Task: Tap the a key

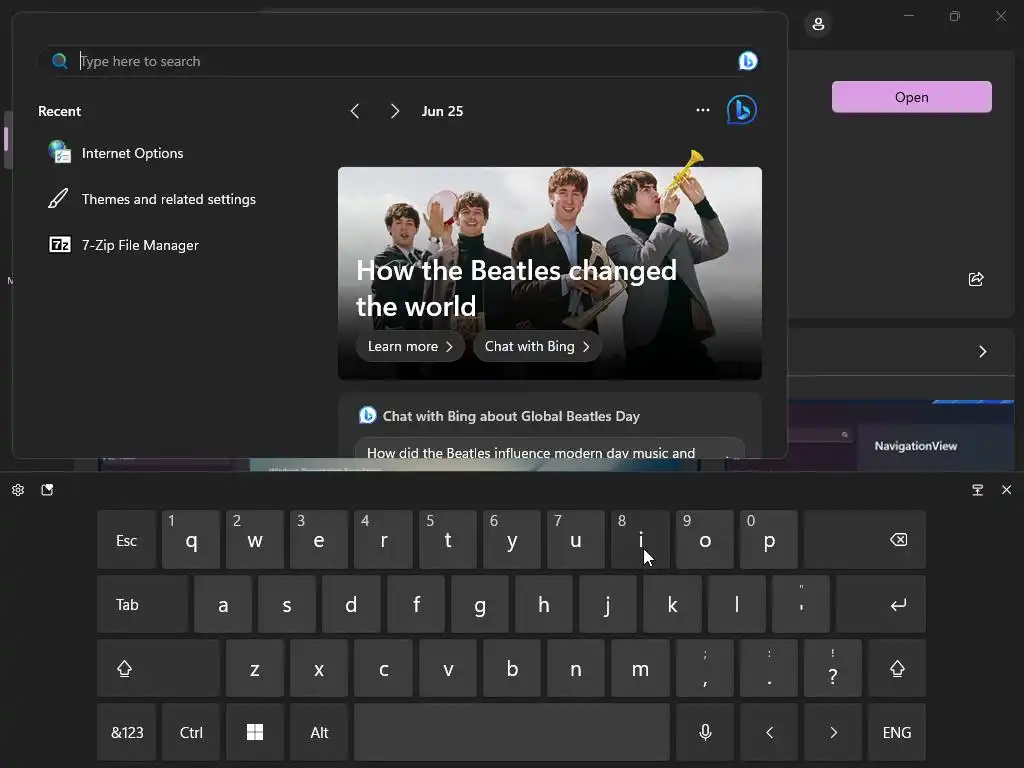Action: point(223,604)
